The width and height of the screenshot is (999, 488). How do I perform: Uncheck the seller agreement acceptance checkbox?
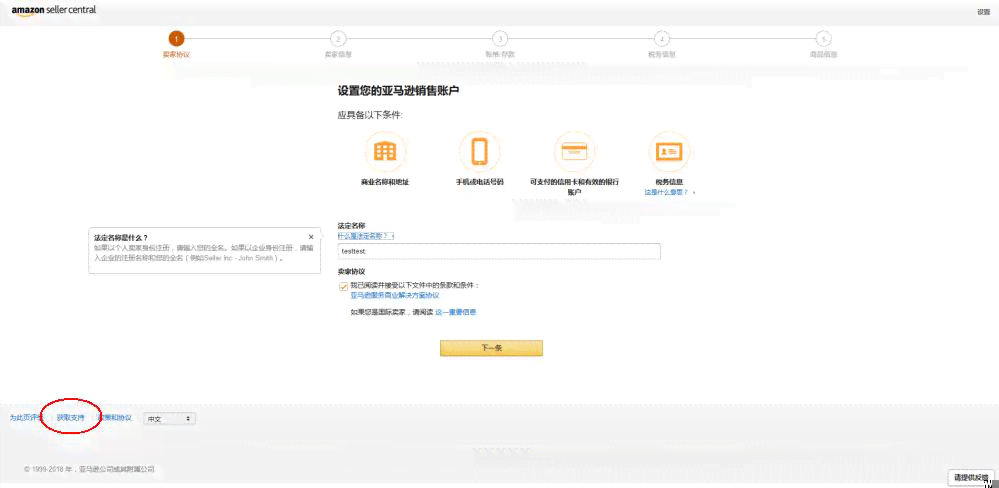(x=343, y=286)
